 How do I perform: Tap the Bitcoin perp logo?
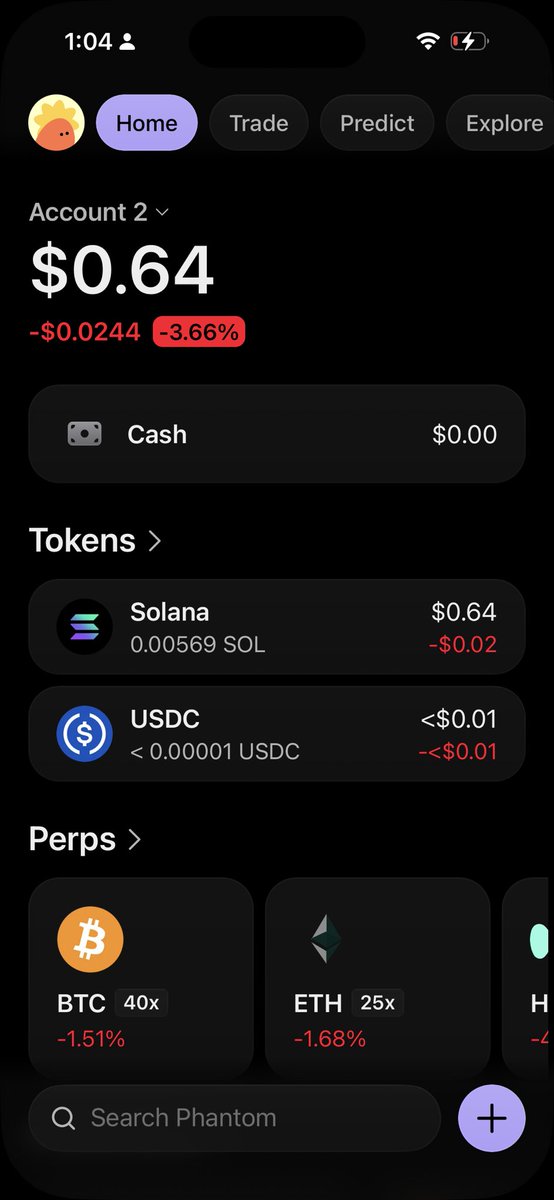90,941
